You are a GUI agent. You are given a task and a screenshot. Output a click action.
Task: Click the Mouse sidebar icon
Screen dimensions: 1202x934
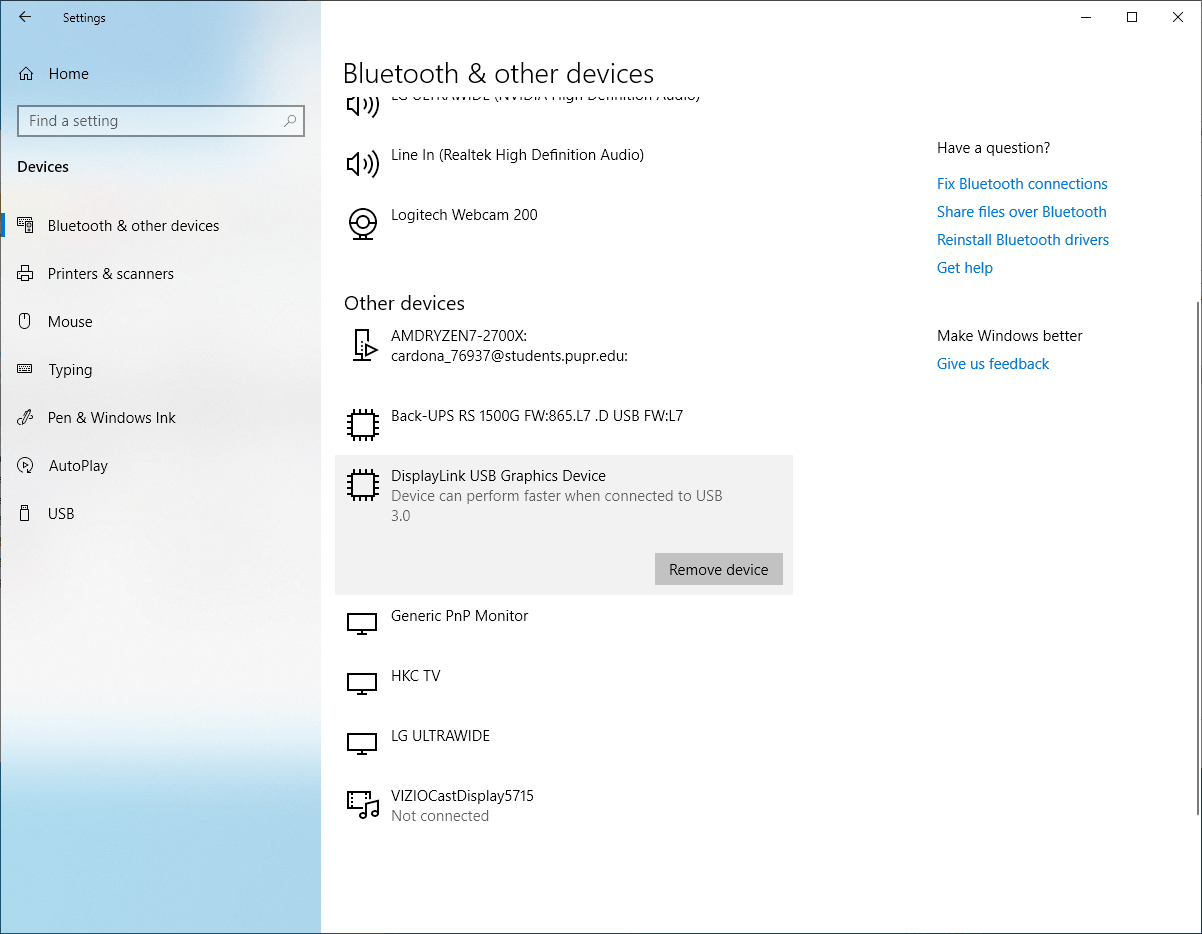[x=26, y=322]
